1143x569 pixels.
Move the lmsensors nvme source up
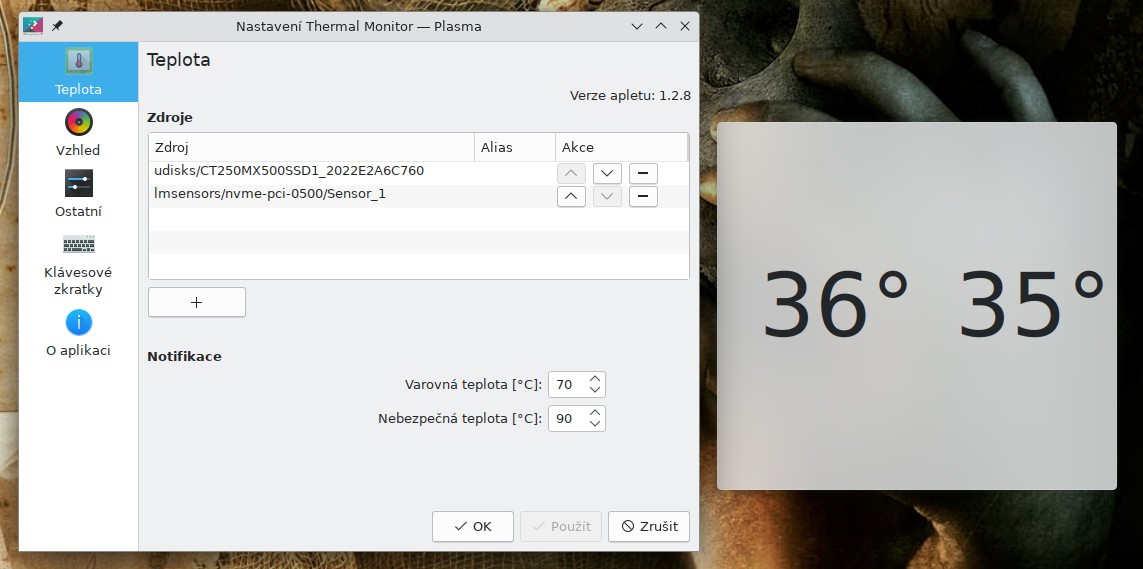click(571, 196)
